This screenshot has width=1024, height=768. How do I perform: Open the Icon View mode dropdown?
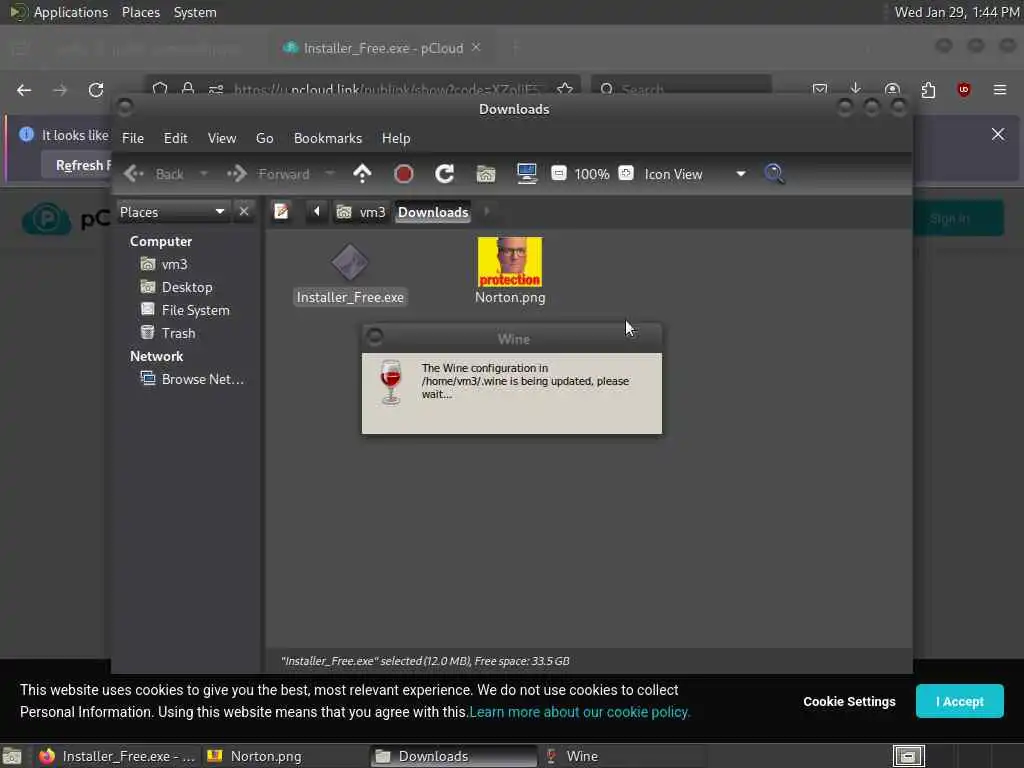point(695,174)
